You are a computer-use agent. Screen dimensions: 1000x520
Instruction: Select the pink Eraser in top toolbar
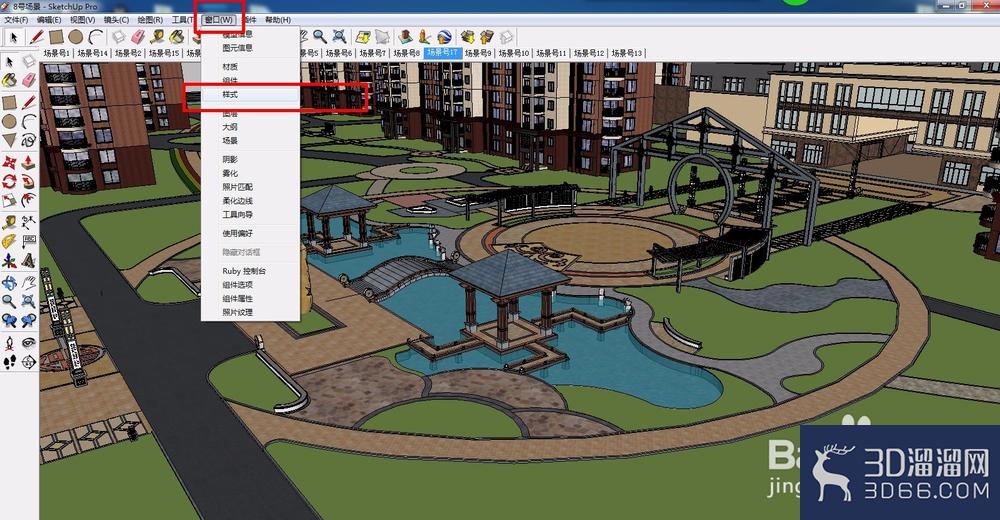[138, 37]
